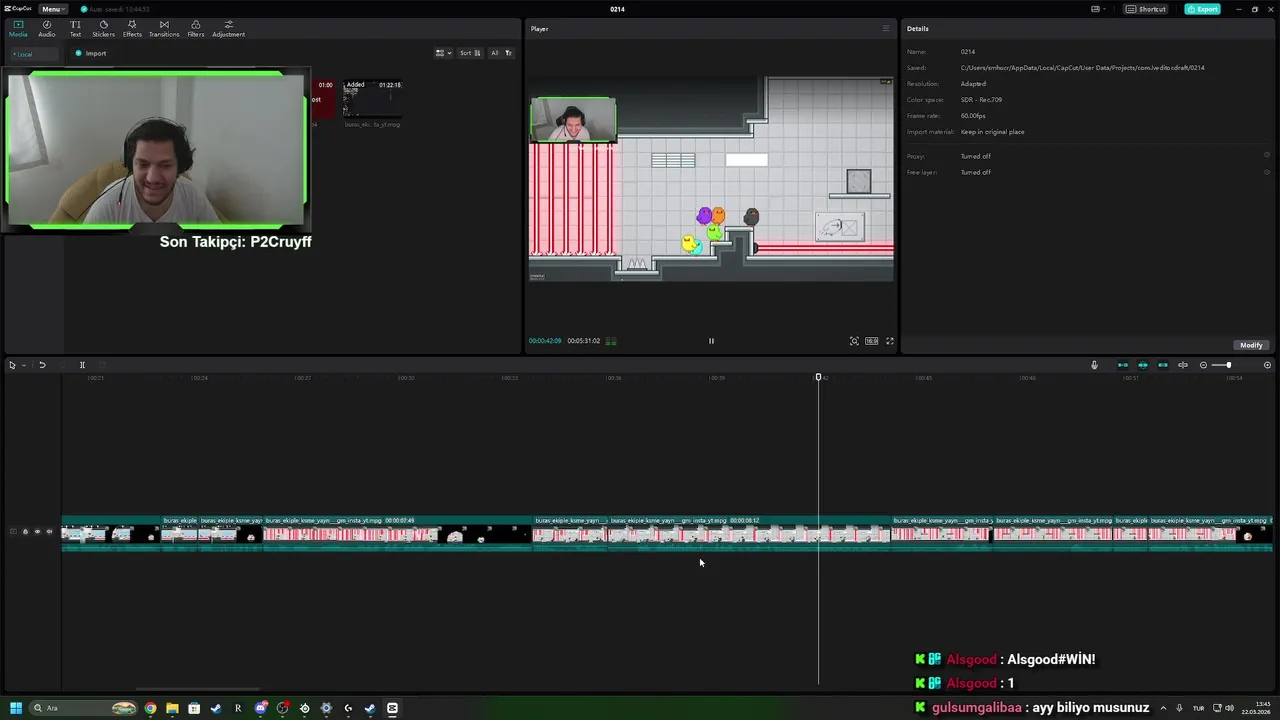
Task: Click the Undo icon in timeline toolbar
Action: [x=42, y=365]
